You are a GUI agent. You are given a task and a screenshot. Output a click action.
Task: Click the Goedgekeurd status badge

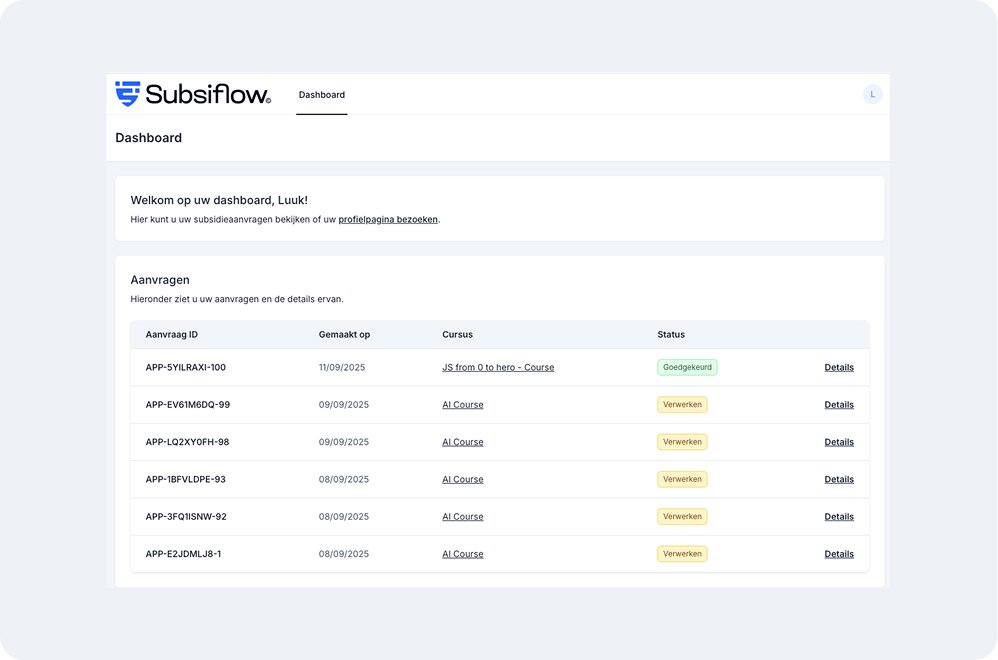tap(687, 367)
